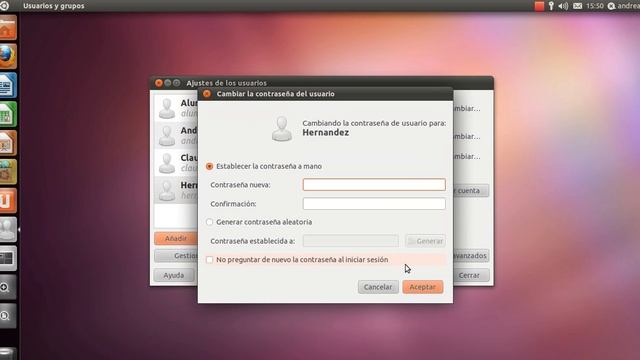Click Añadir in Ajustes de los usuarios
This screenshot has width=640, height=360.
click(176, 238)
